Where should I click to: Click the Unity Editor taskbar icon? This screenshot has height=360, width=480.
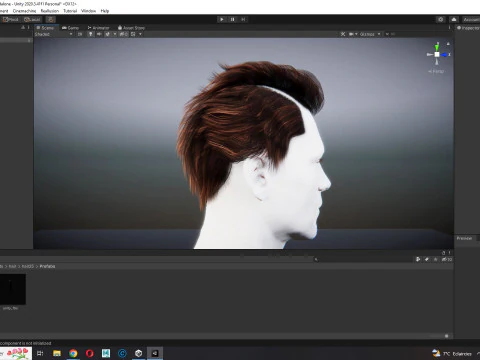155,353
